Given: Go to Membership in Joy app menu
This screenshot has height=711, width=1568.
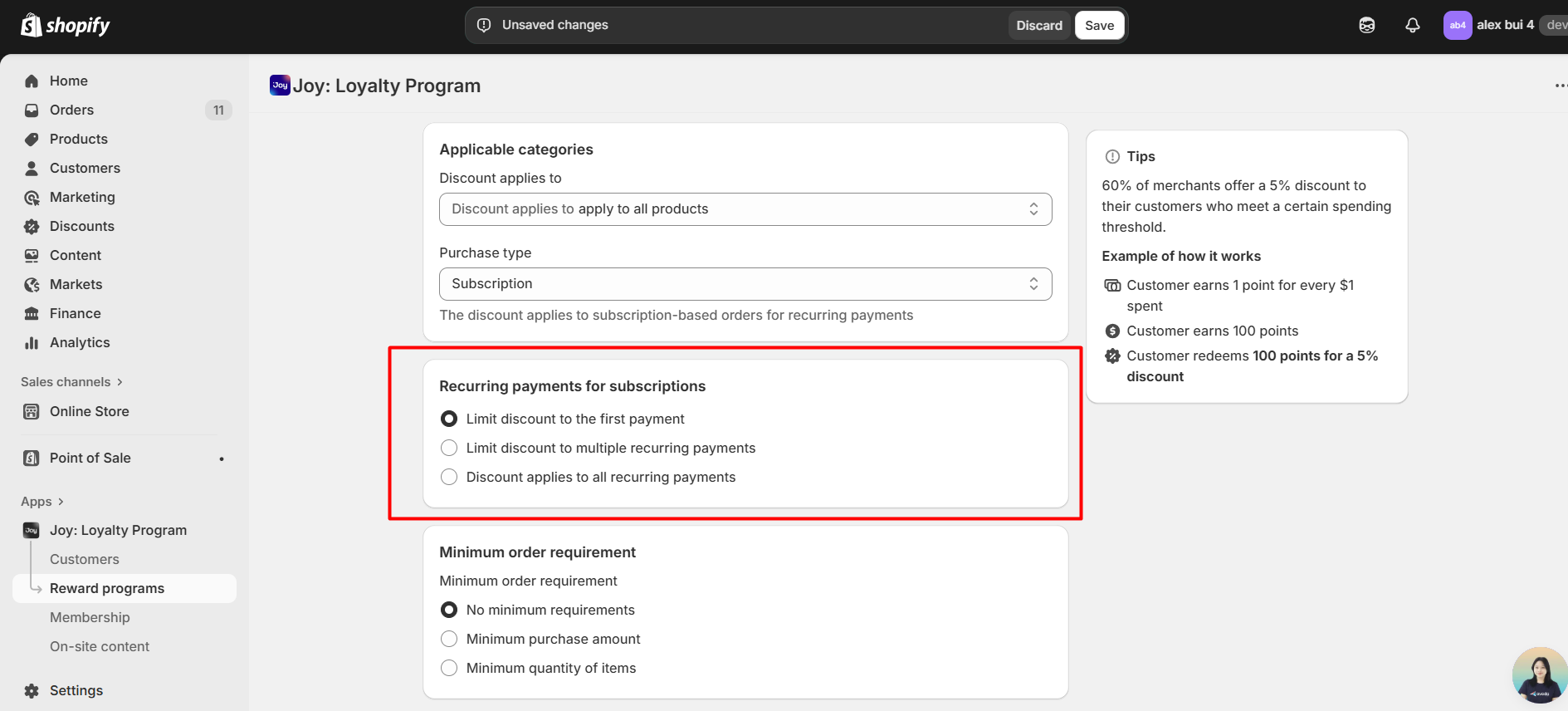Looking at the screenshot, I should click(x=90, y=618).
